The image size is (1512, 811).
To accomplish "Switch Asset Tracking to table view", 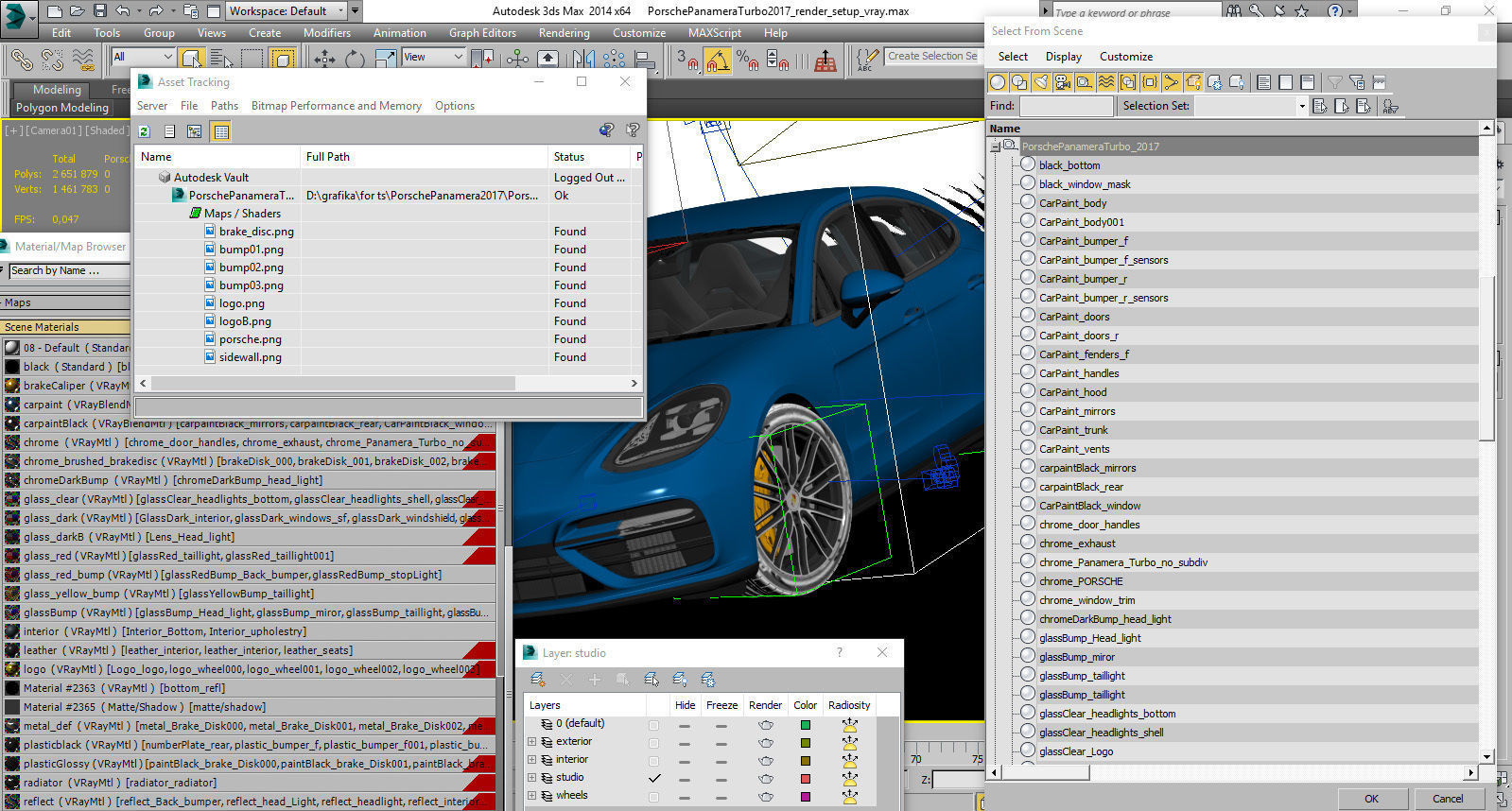I will point(221,131).
